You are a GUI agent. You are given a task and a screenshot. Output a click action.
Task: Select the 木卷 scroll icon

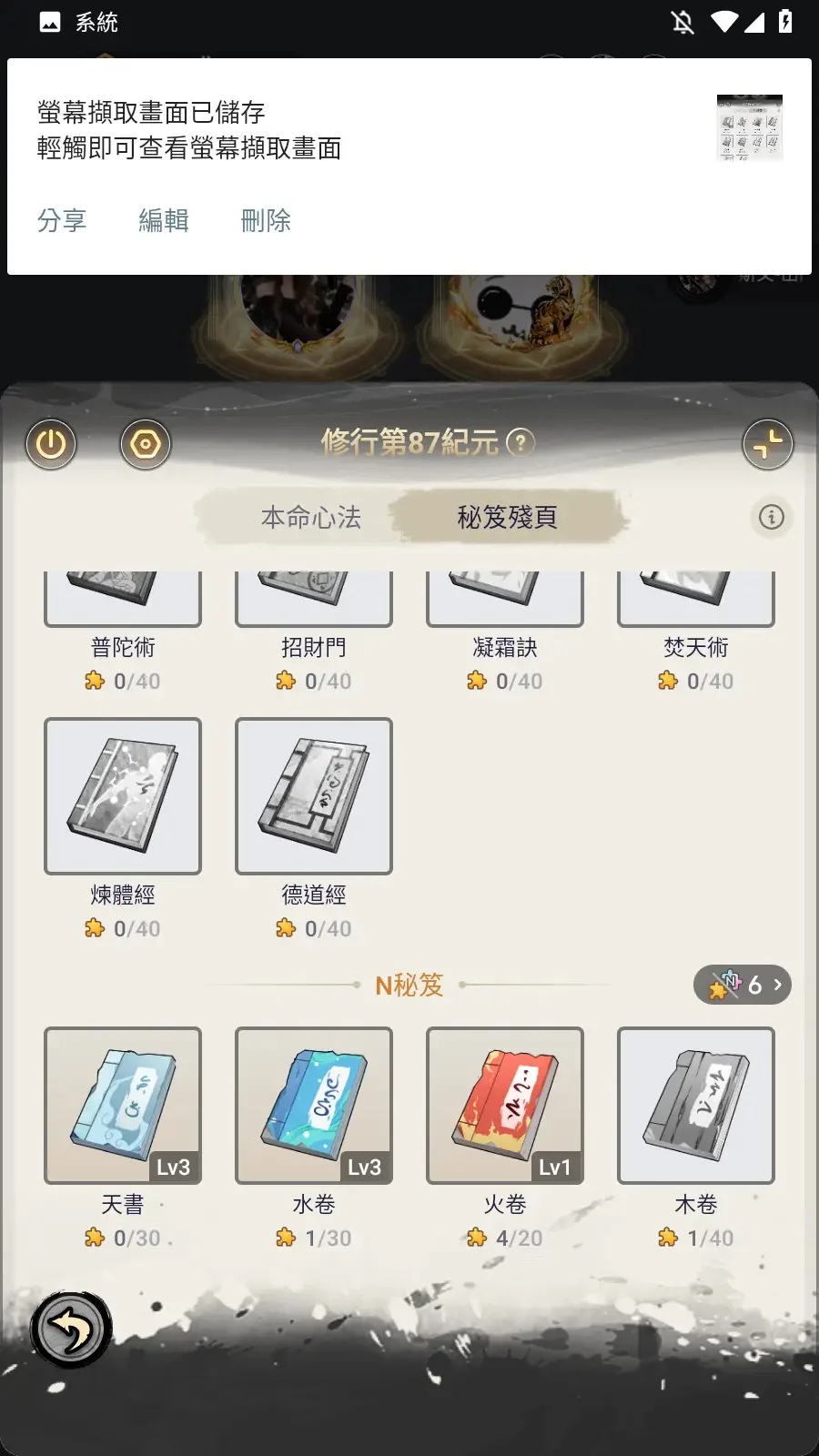[x=696, y=1106]
